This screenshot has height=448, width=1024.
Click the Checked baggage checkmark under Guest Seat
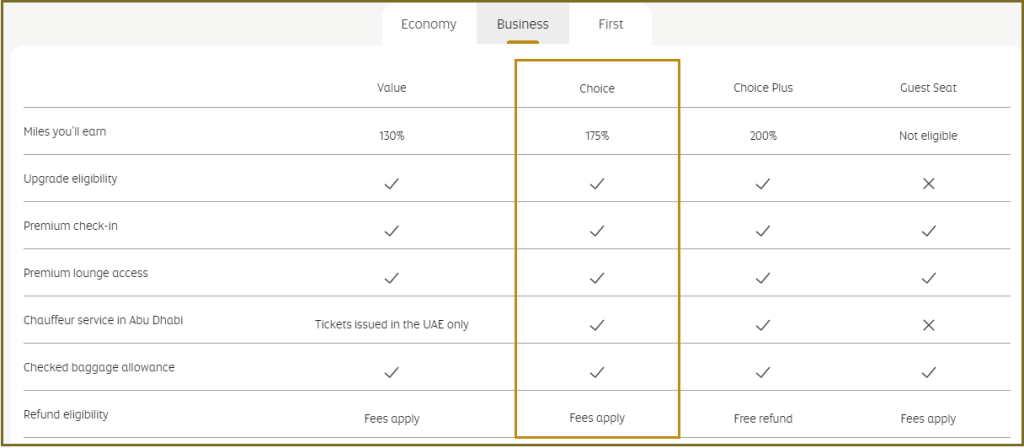[x=928, y=372]
